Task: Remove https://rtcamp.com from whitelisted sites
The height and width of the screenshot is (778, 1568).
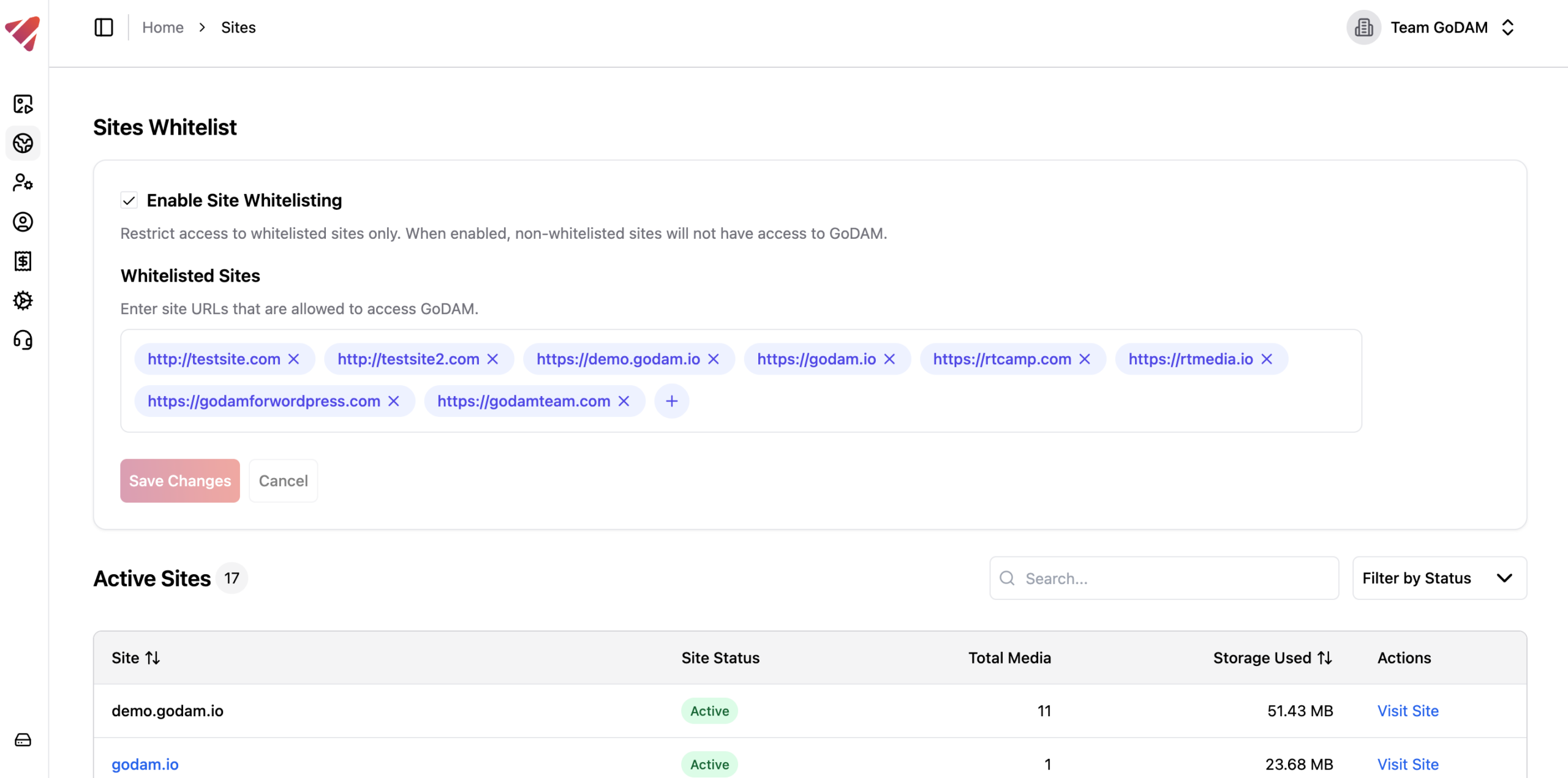Action: point(1085,359)
